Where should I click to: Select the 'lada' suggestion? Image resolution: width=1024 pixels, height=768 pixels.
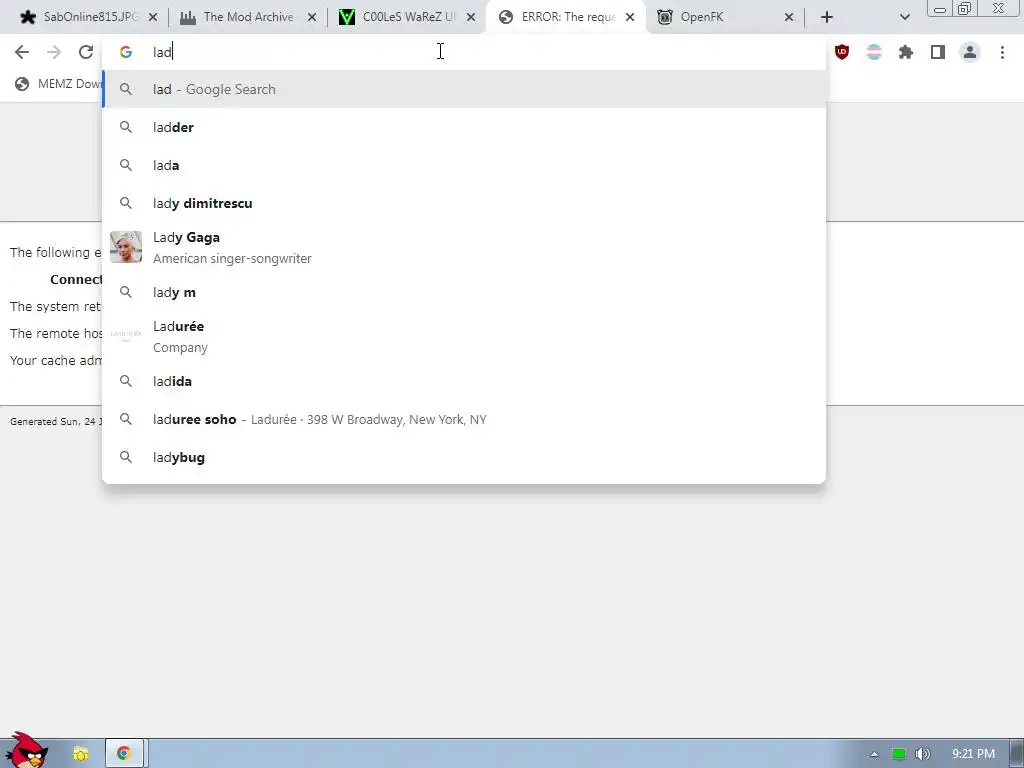pyautogui.click(x=464, y=165)
